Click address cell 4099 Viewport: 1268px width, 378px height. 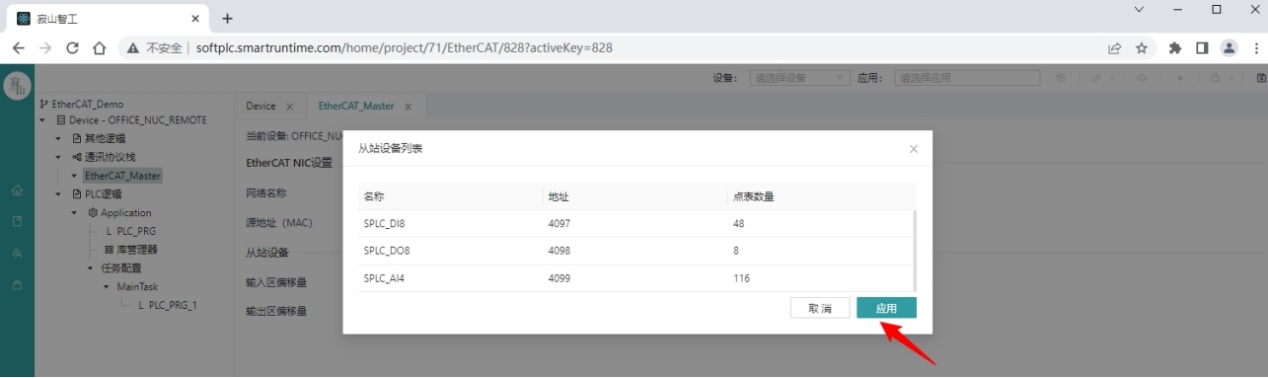558,278
